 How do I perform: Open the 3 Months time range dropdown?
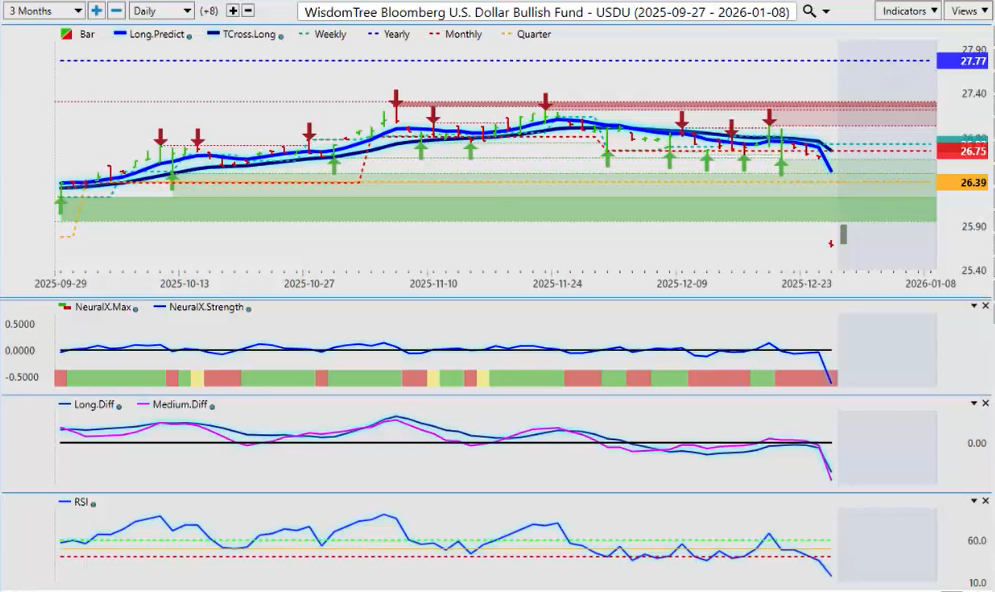[x=43, y=10]
